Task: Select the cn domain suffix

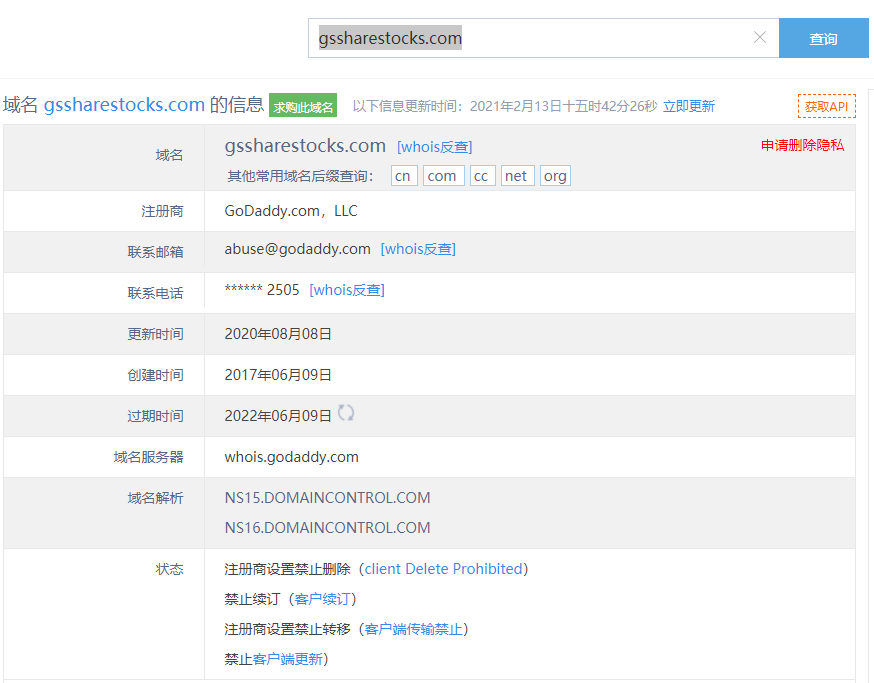Action: point(403,176)
